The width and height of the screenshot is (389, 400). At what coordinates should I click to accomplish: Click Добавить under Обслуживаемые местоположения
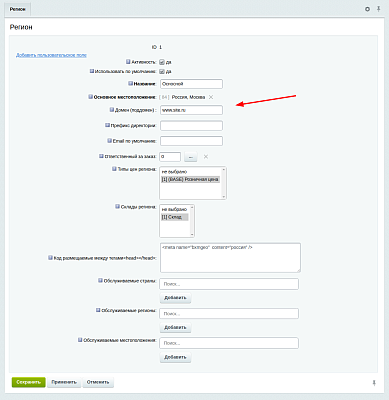[175, 357]
